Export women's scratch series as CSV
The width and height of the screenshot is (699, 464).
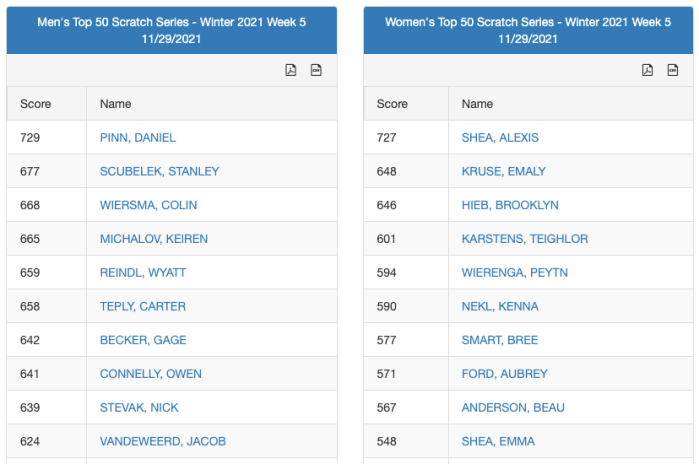[673, 70]
